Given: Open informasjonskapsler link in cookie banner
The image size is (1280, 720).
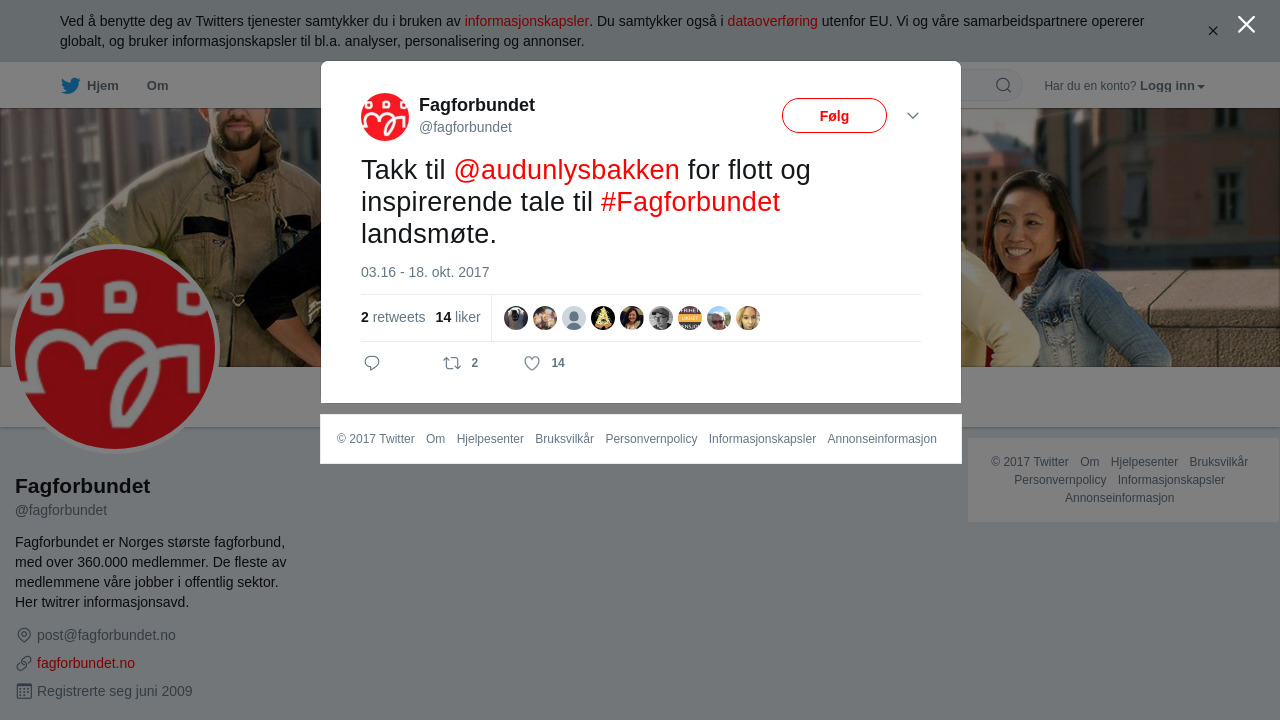Looking at the screenshot, I should tap(527, 21).
